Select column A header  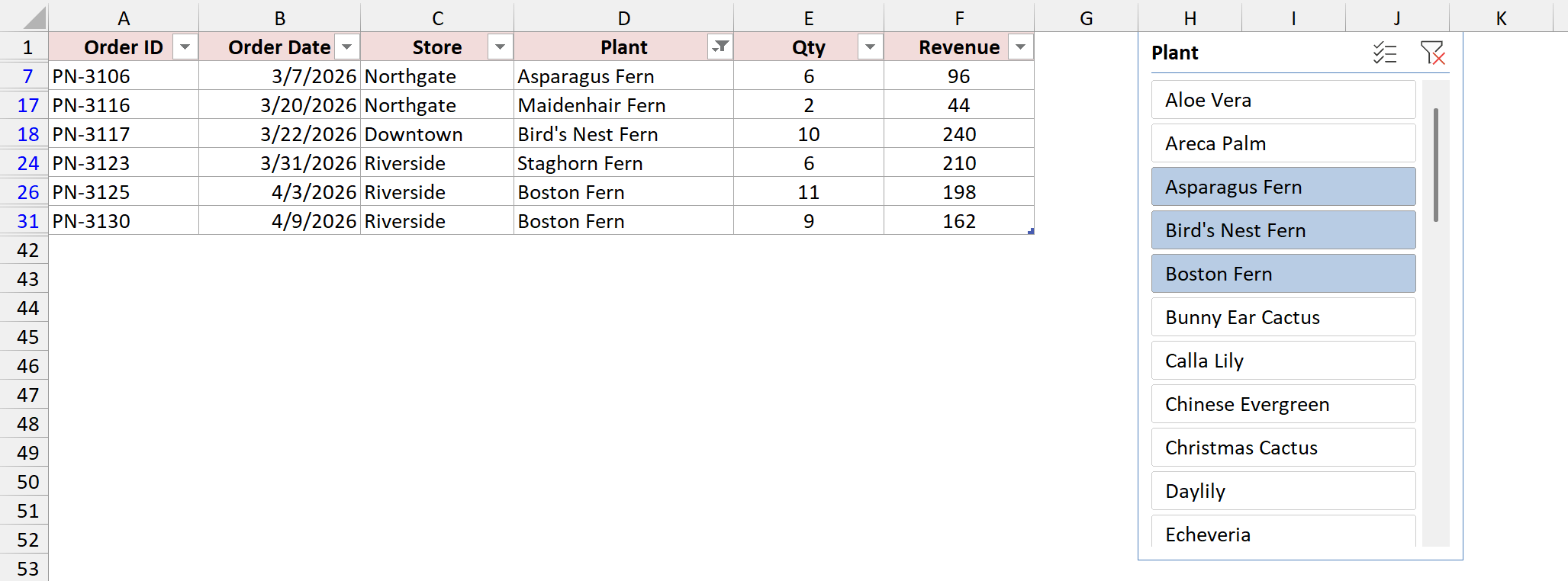pyautogui.click(x=124, y=18)
